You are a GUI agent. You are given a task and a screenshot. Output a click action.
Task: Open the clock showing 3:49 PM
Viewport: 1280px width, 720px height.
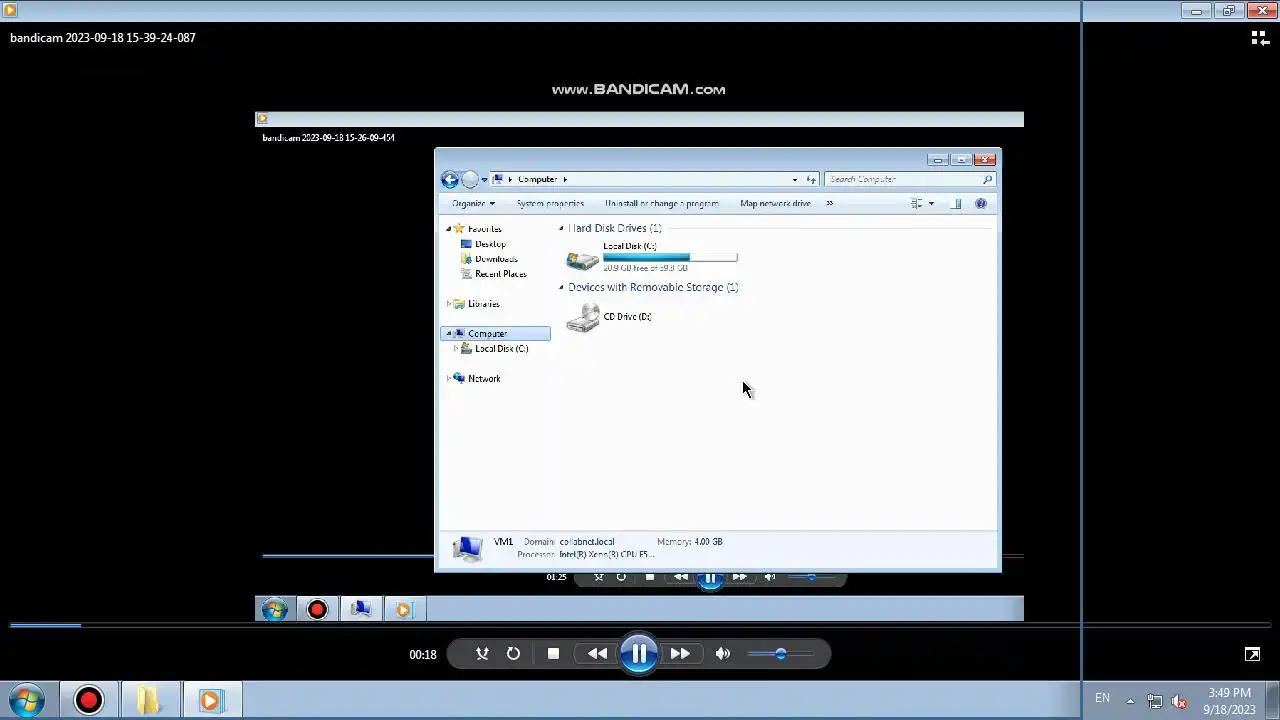pos(1229,701)
